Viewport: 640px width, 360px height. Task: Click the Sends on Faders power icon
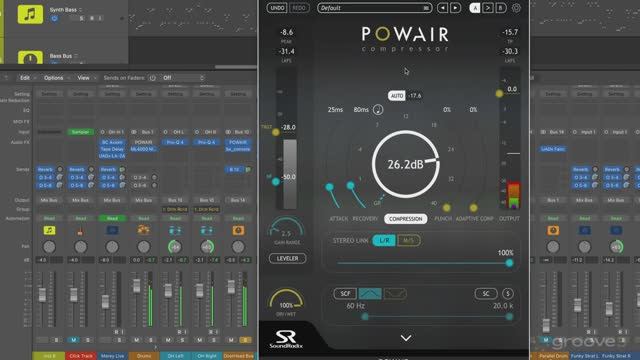152,78
